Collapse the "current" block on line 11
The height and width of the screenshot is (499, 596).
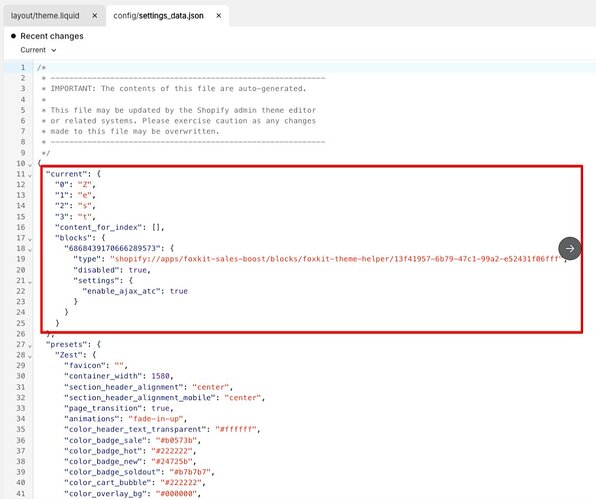pyautogui.click(x=30, y=175)
